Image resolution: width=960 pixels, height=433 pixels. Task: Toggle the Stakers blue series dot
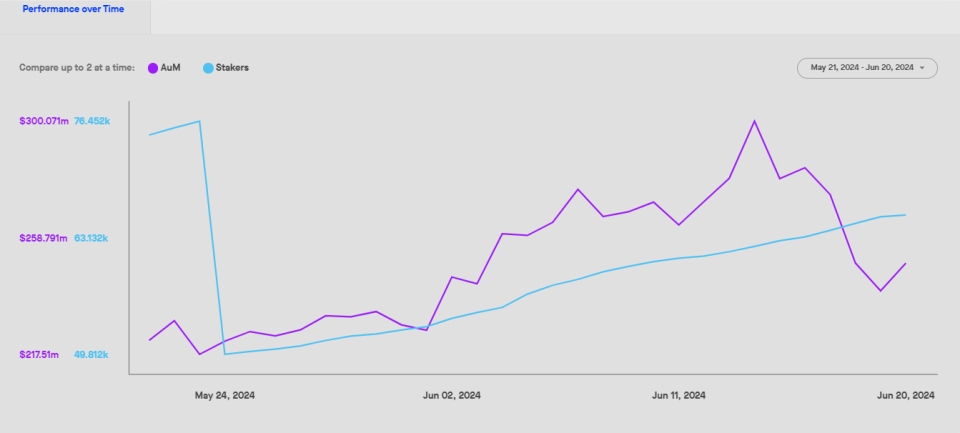pos(208,68)
